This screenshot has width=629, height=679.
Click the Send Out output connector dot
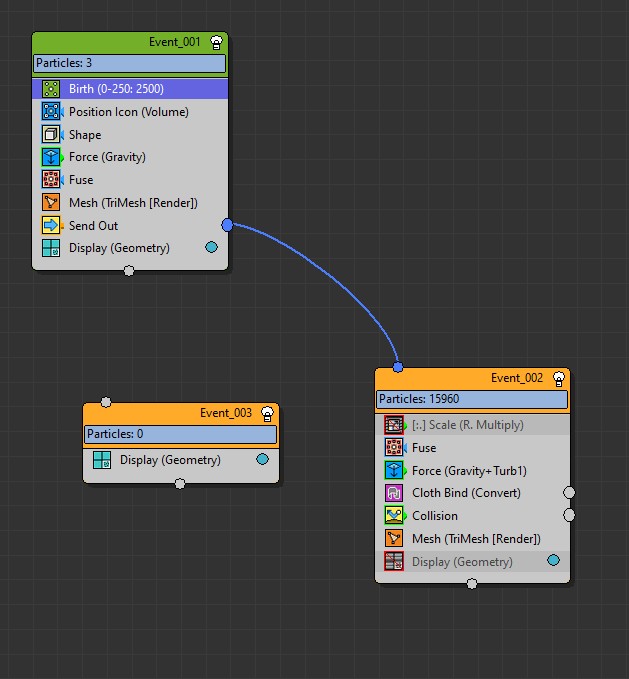tap(227, 225)
